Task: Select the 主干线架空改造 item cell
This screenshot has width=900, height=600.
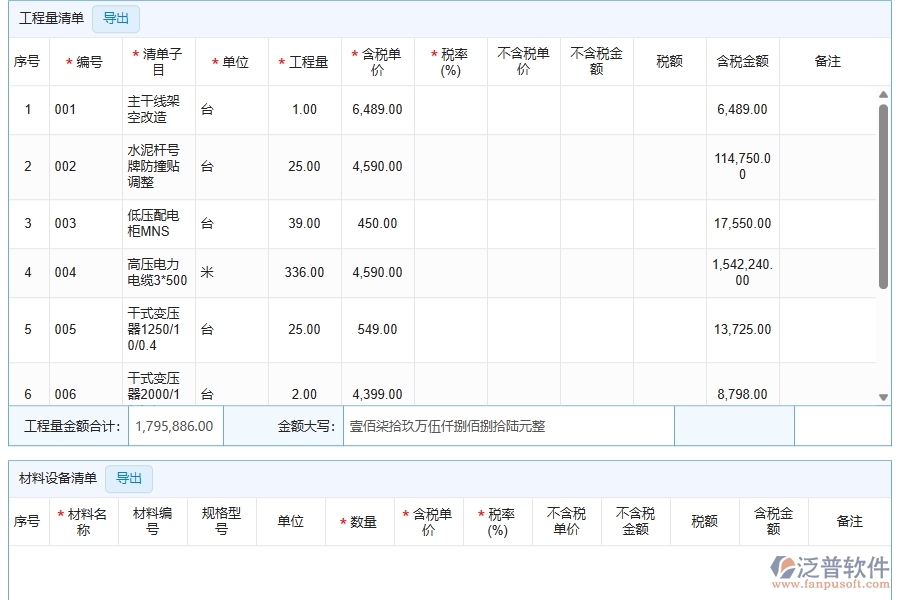Action: tap(158, 110)
